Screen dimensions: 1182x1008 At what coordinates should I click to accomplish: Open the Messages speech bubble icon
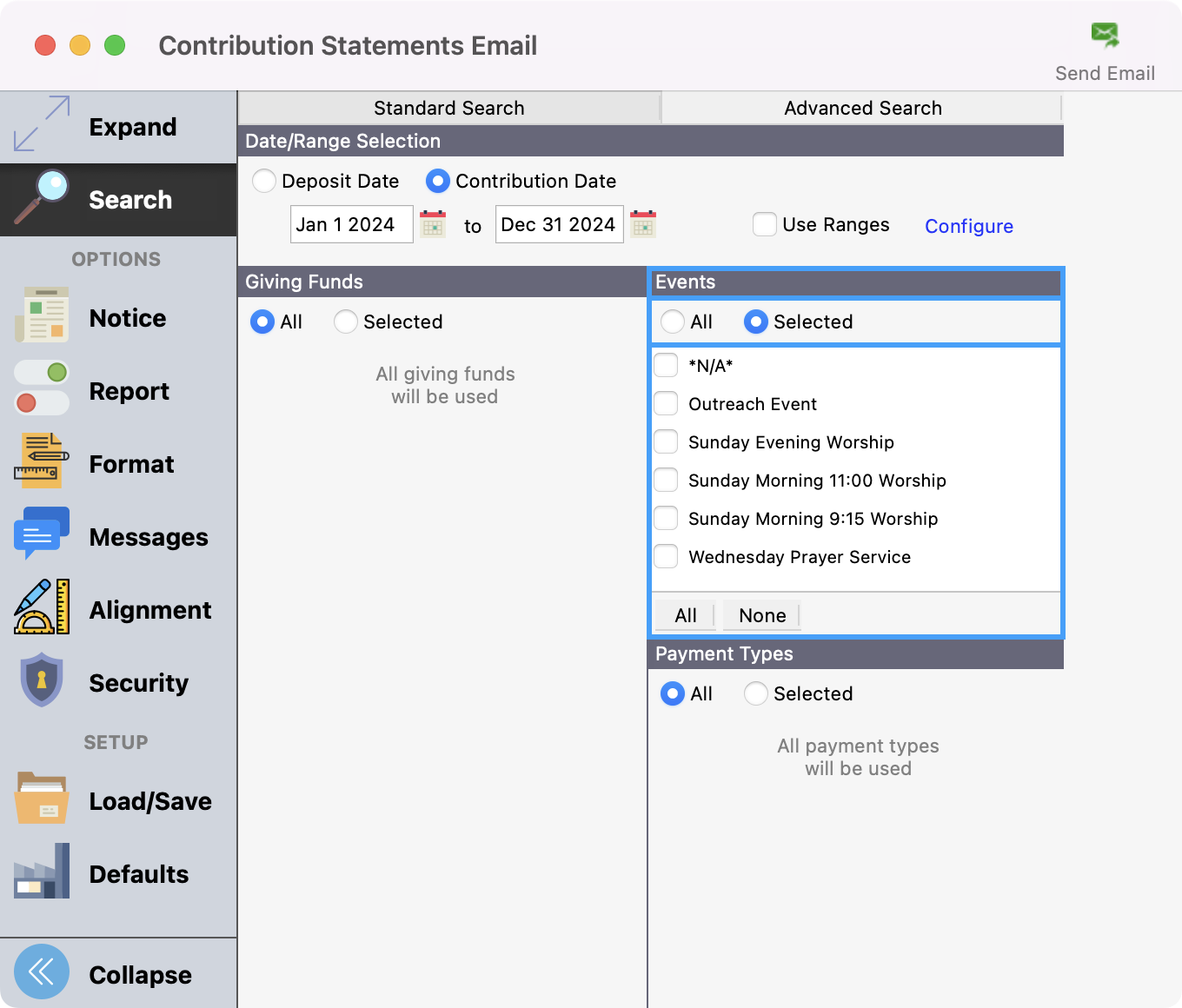coord(42,534)
